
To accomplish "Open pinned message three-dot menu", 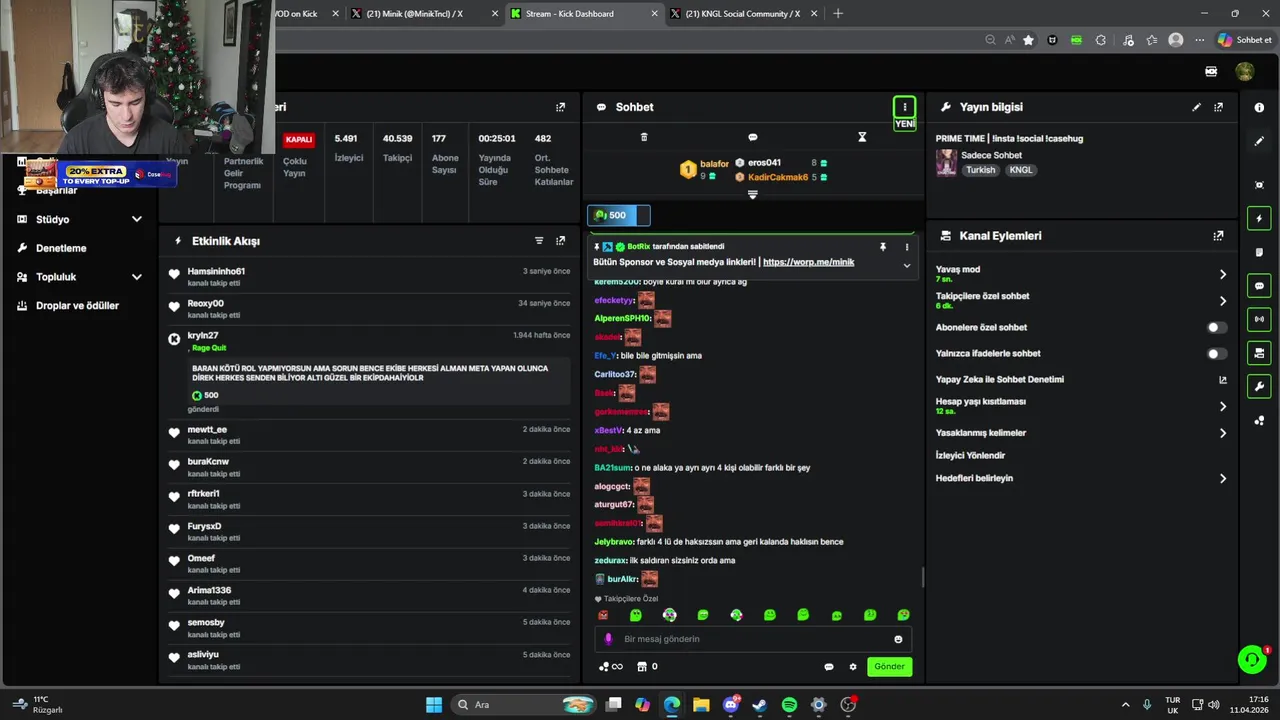I will pos(907,247).
